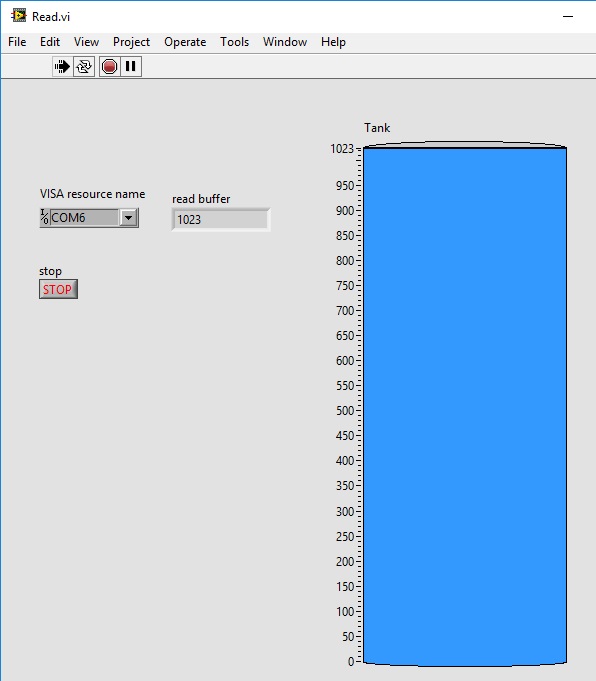This screenshot has height=681, width=596.
Task: Click the Pause toolbar button
Action: click(130, 66)
